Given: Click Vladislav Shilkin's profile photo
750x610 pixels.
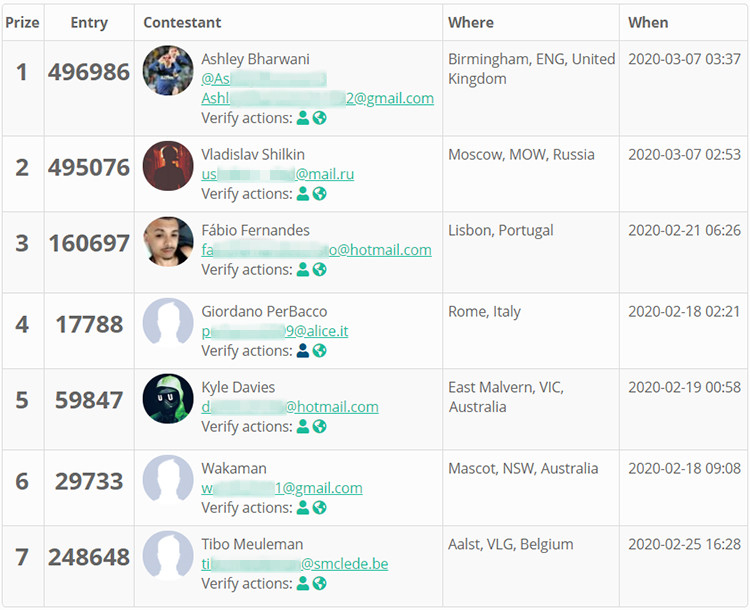Looking at the screenshot, I should pos(168,166).
